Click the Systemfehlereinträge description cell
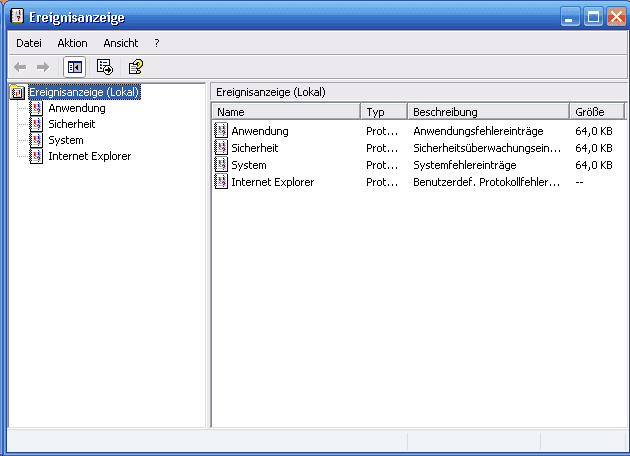This screenshot has height=456, width=630. [465, 165]
